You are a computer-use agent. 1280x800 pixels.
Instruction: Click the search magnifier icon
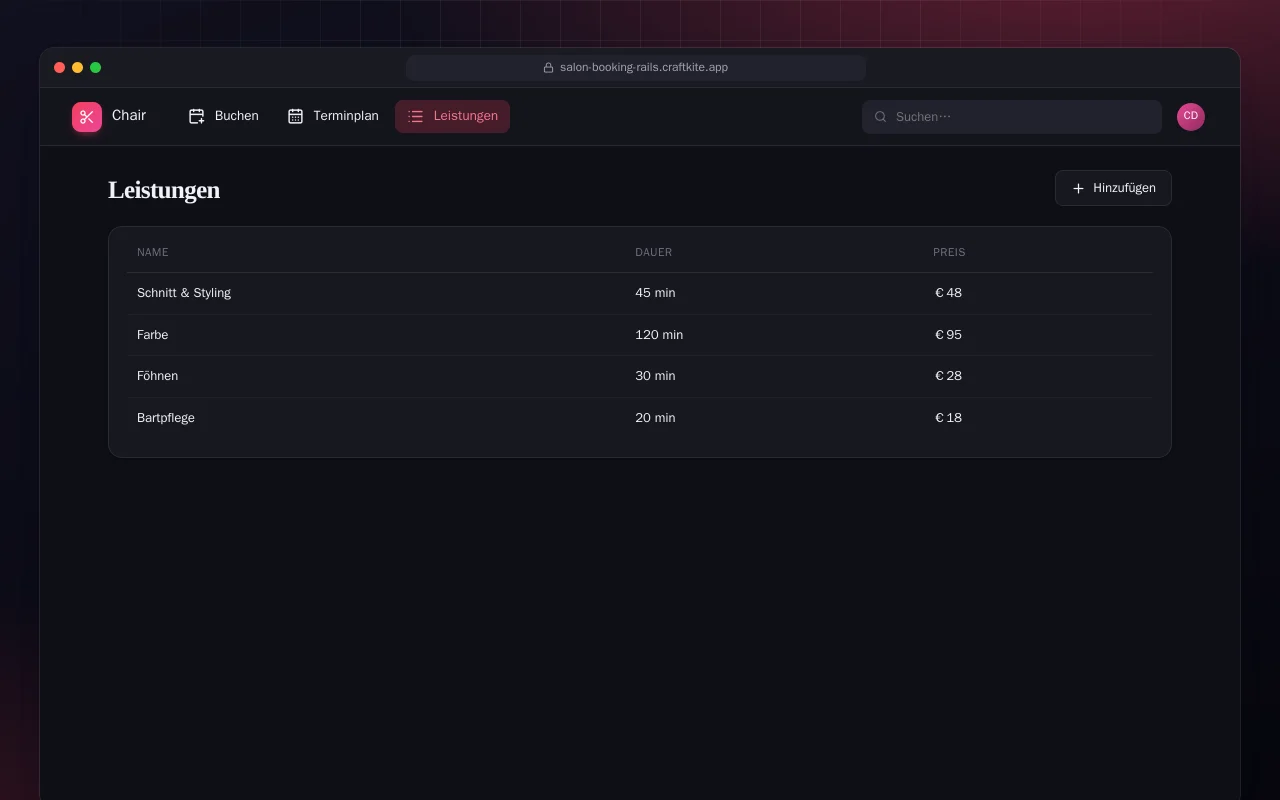click(x=881, y=117)
